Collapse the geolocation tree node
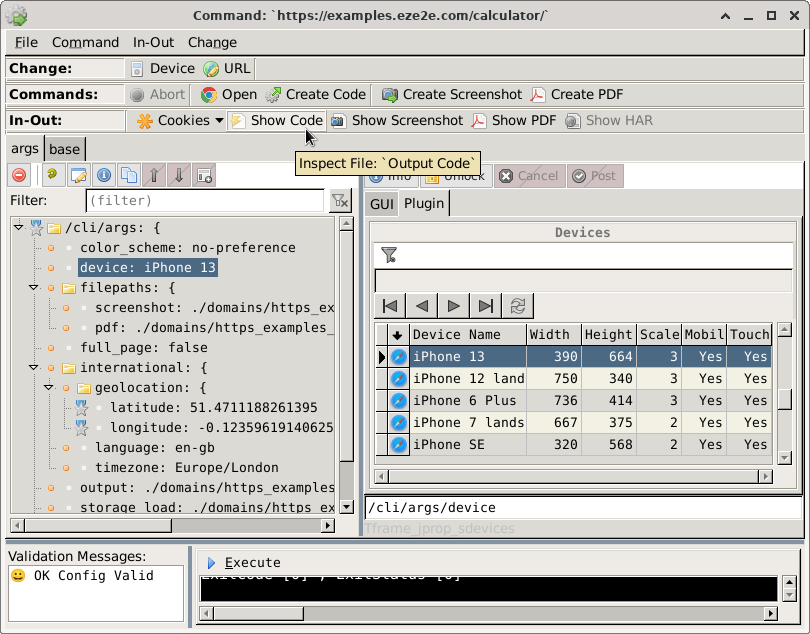The height and width of the screenshot is (634, 810). click(x=49, y=388)
